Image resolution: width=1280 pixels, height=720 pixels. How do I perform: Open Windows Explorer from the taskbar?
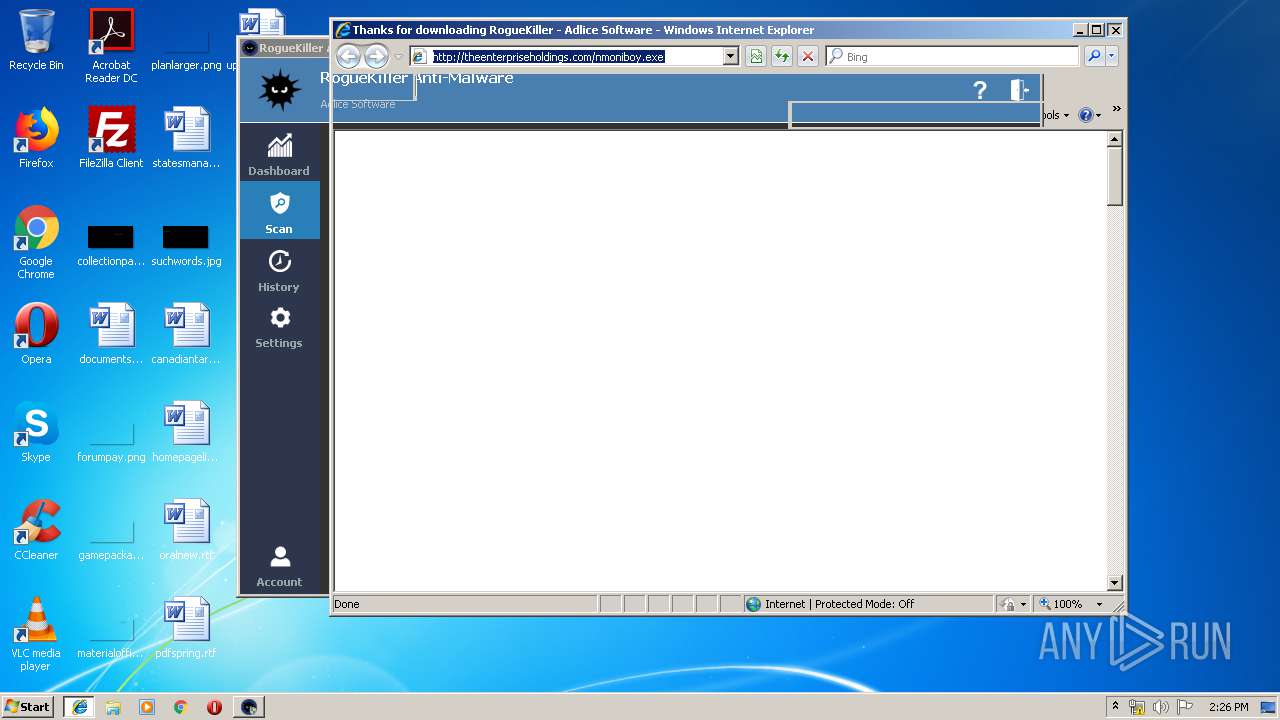(x=113, y=707)
